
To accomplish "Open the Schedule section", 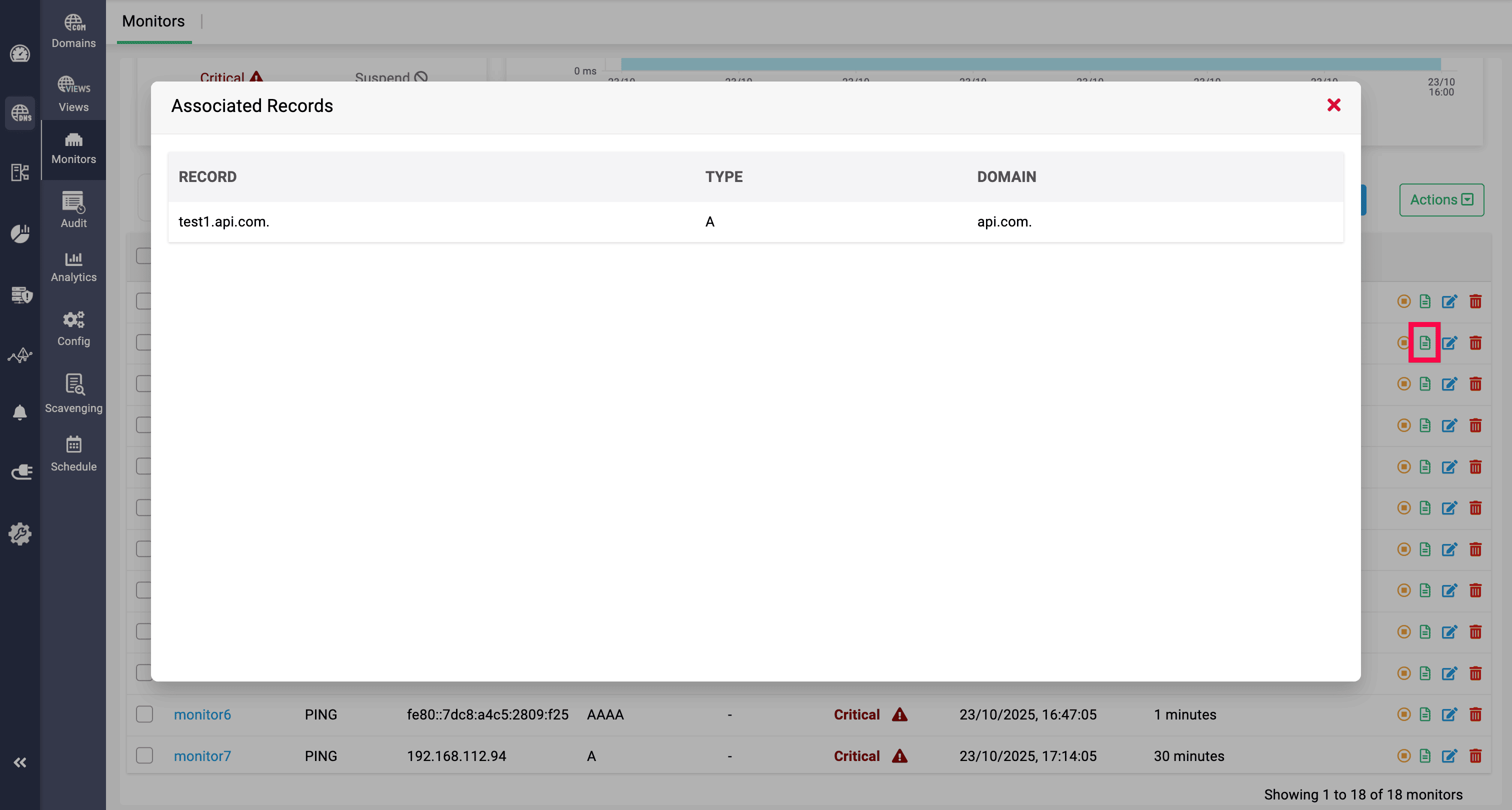I will (73, 453).
